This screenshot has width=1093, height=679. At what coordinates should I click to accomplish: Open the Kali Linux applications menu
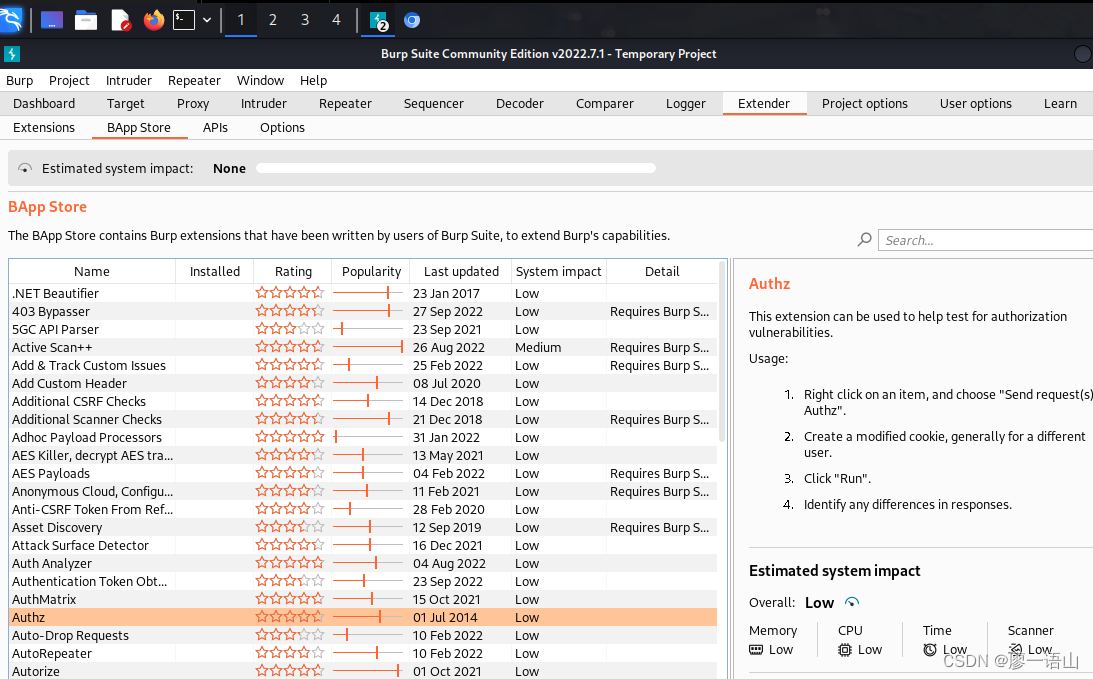(10, 20)
